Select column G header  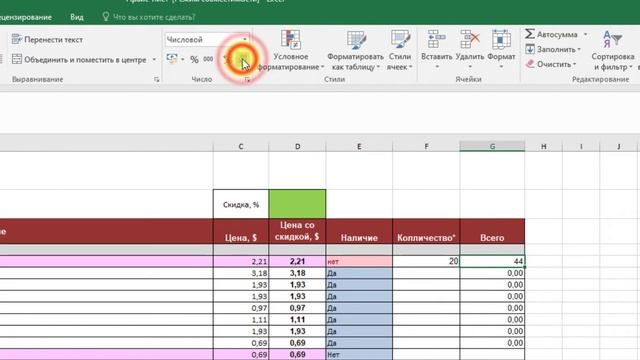492,146
